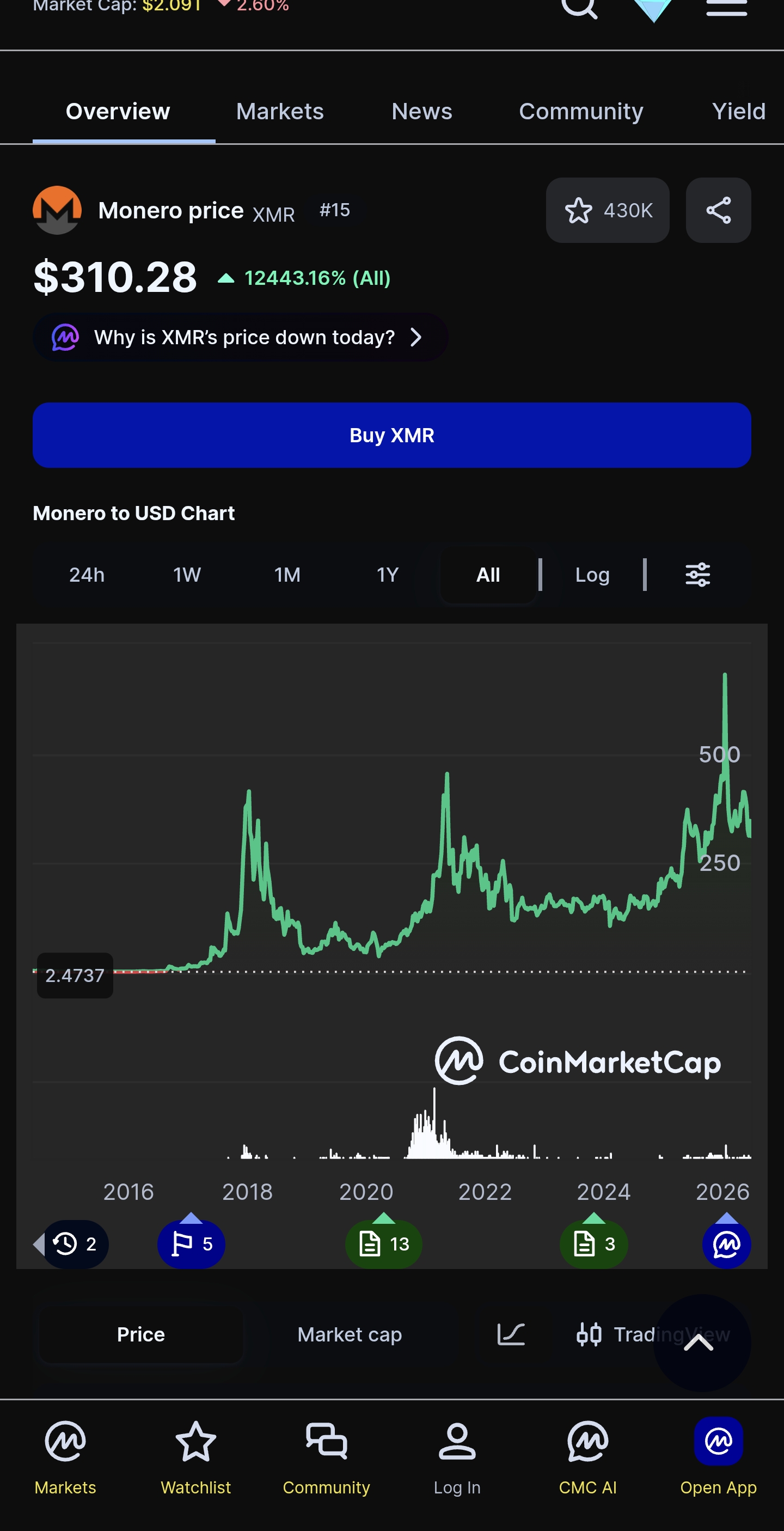This screenshot has height=1531, width=784.
Task: Open chart settings sliders icon
Action: pos(697,575)
